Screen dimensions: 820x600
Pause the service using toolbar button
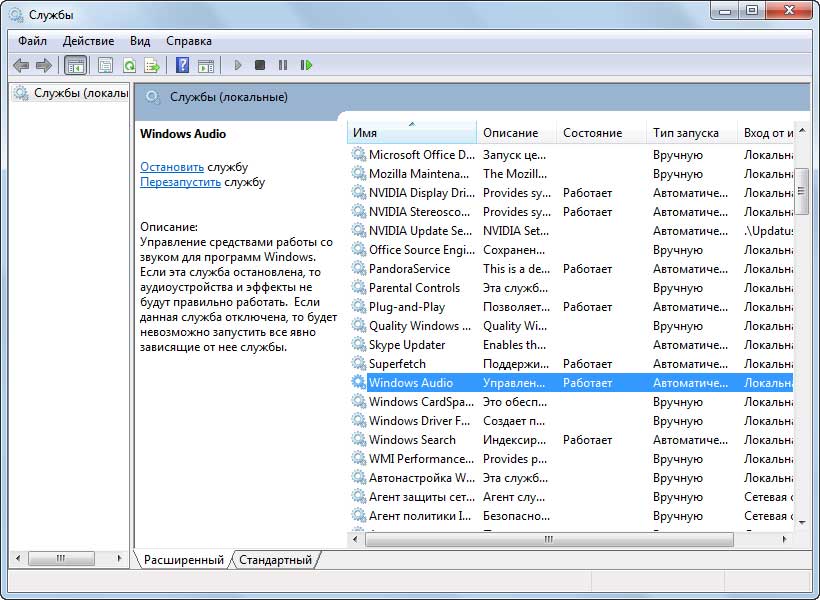(x=283, y=65)
